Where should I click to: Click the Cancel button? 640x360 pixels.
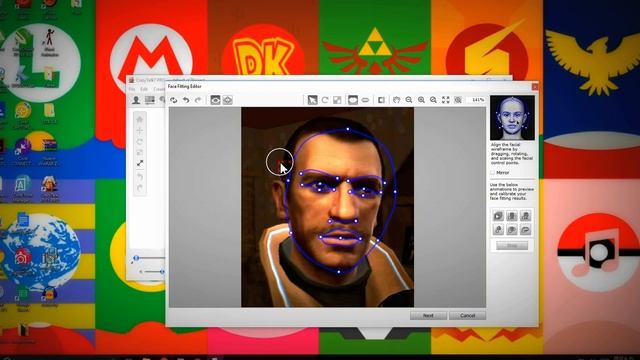pyautogui.click(x=467, y=316)
